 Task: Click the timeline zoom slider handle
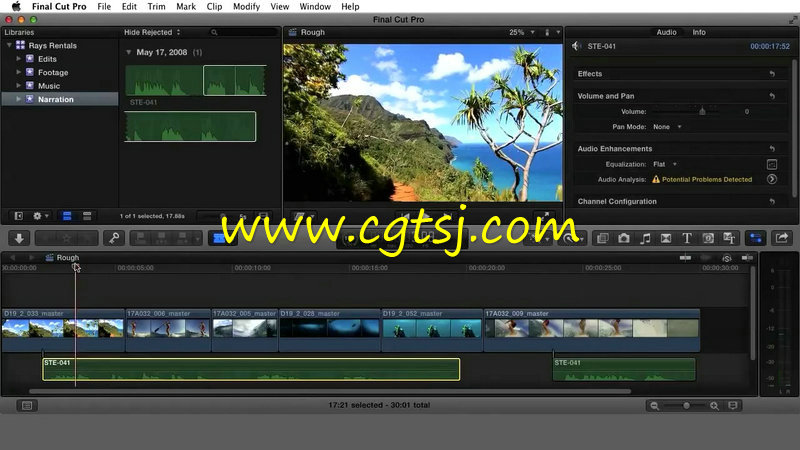pos(686,406)
